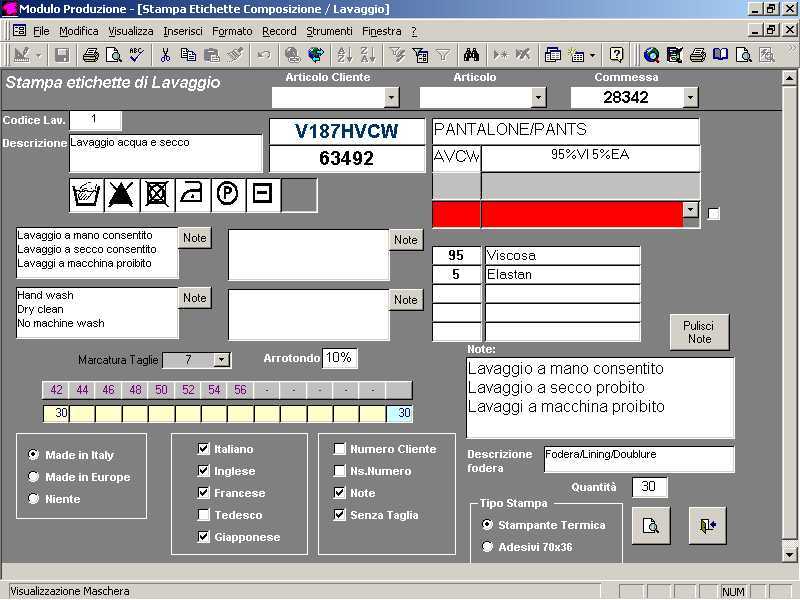Click the Cut scissors icon

tap(165, 55)
